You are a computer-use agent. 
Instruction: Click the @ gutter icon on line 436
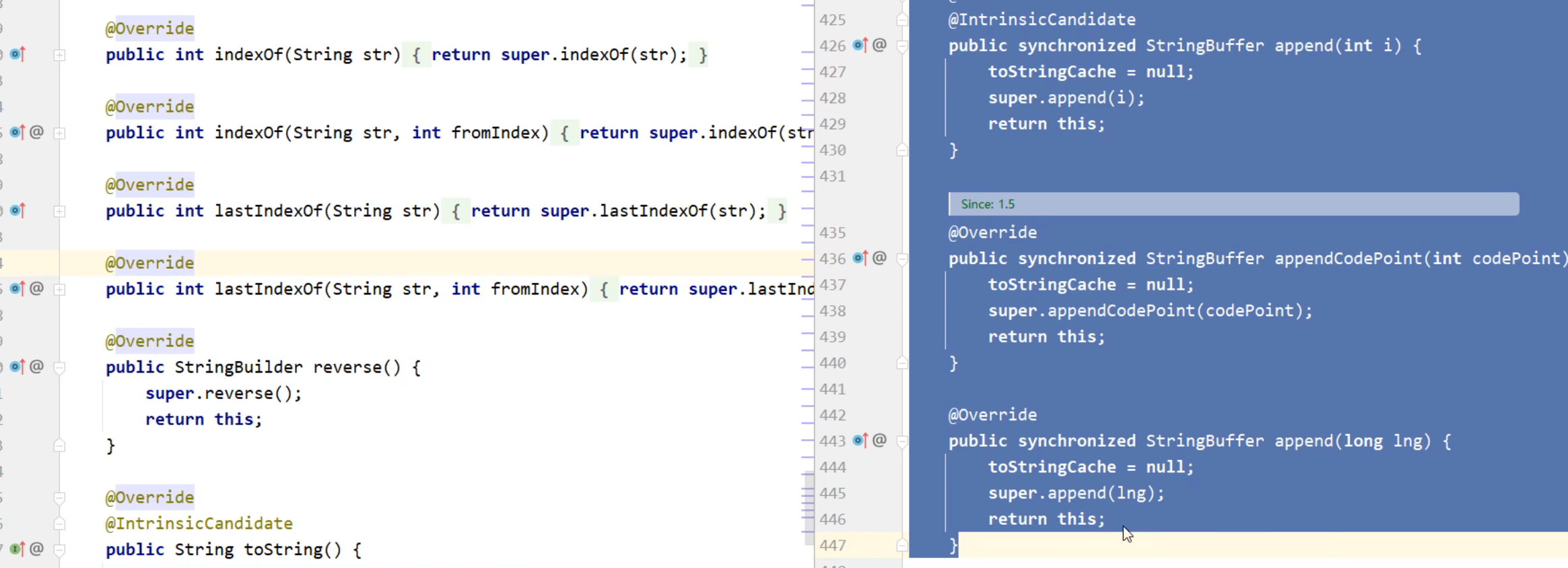tap(879, 258)
